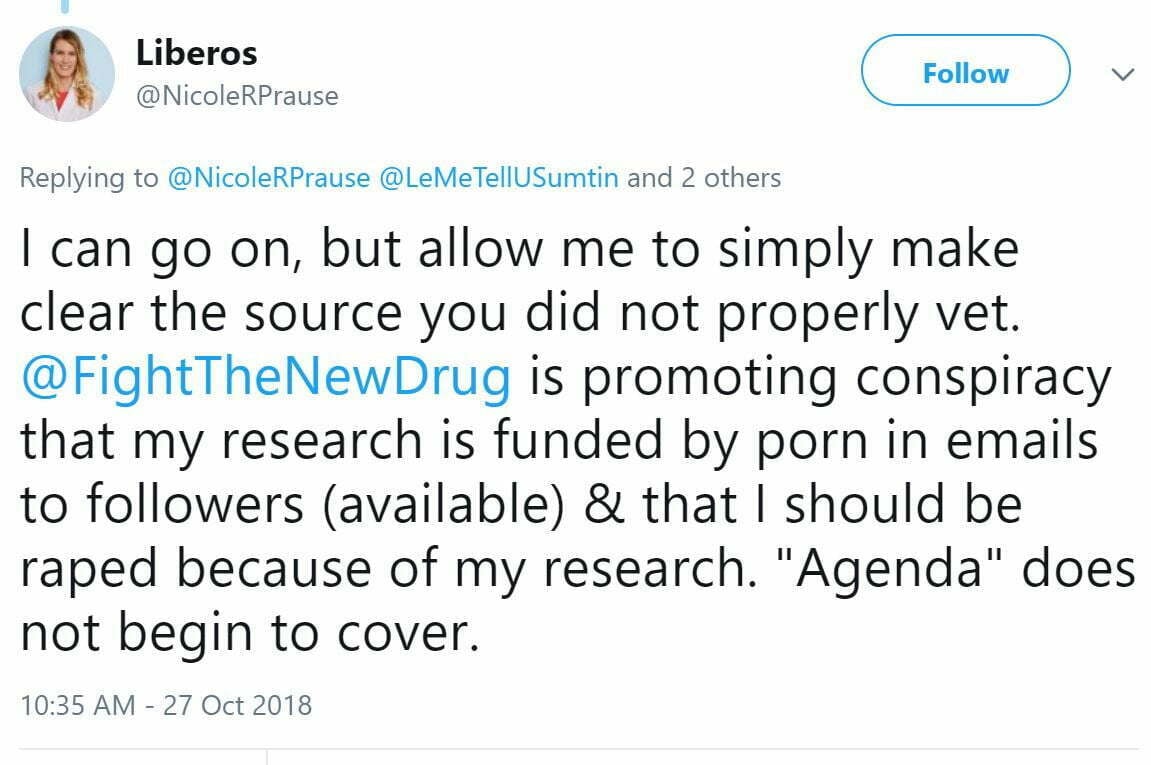Click the phrase "to followers" in the tweet
This screenshot has width=1151, height=765.
point(158,506)
